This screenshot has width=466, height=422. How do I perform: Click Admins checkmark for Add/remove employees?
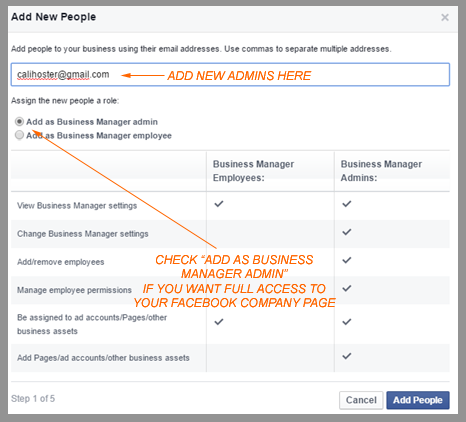pos(347,260)
